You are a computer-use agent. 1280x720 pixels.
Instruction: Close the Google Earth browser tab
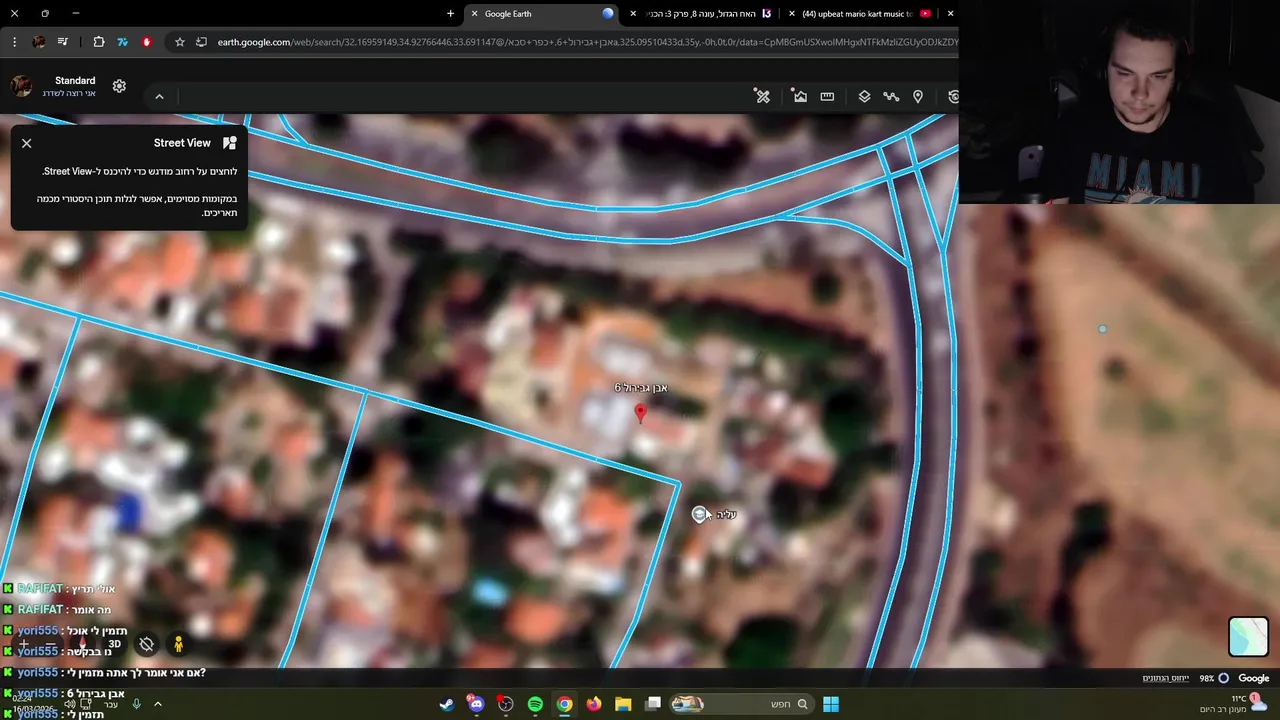pos(474,13)
